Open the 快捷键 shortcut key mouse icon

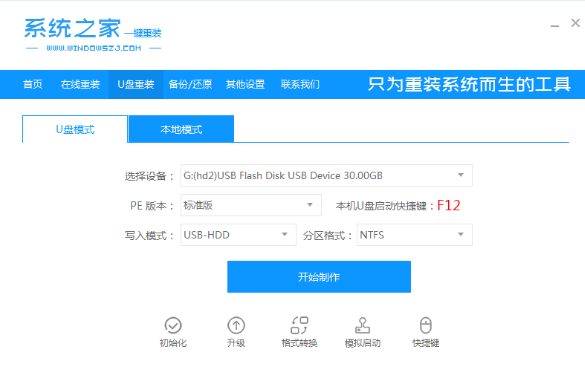[x=426, y=325]
